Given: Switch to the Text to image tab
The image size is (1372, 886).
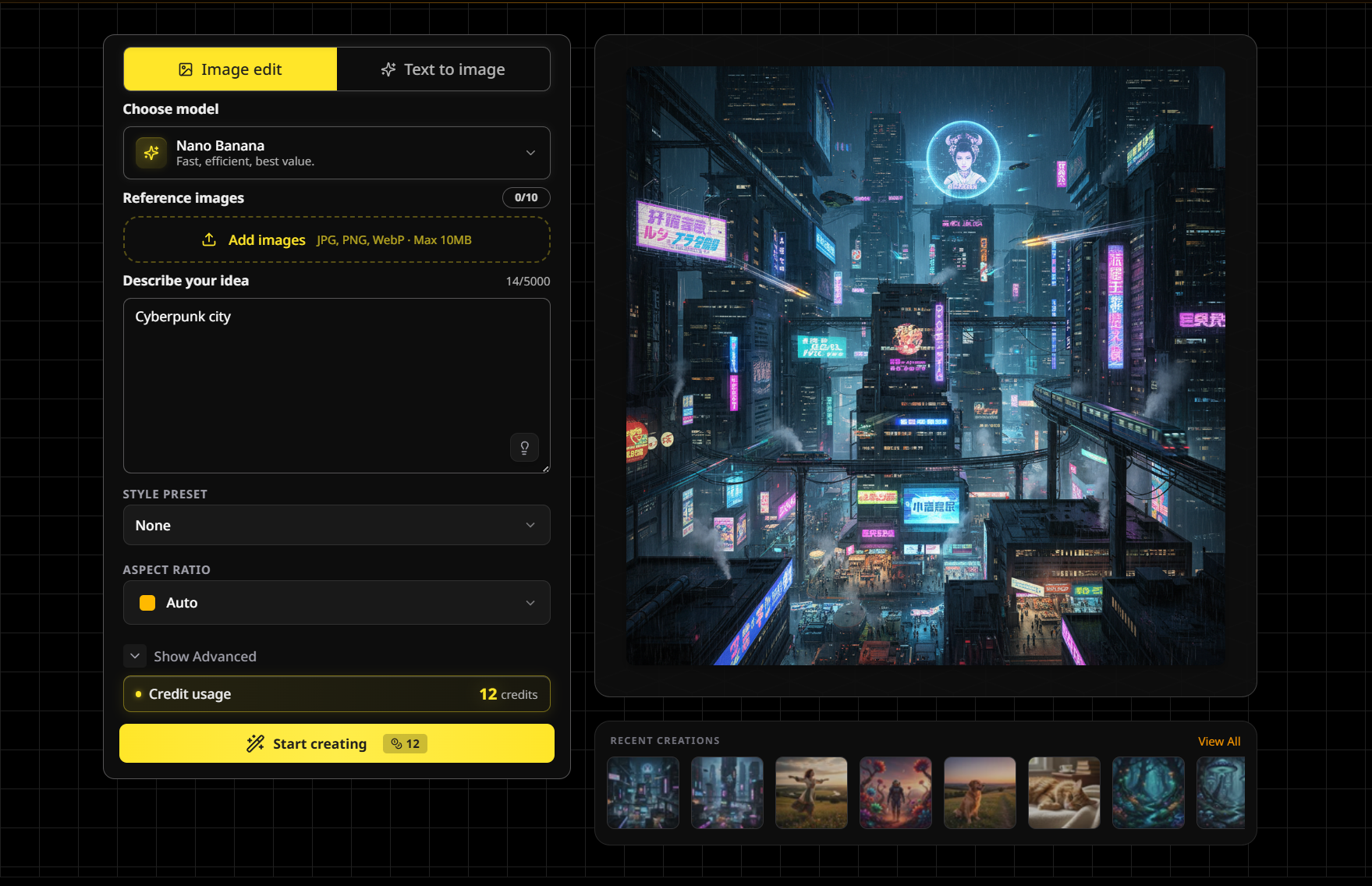Looking at the screenshot, I should pos(444,69).
